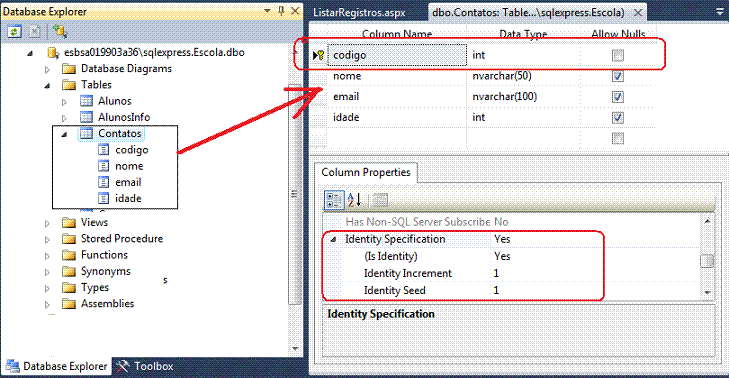Collapse the Escola.dbo connection node

click(30, 53)
